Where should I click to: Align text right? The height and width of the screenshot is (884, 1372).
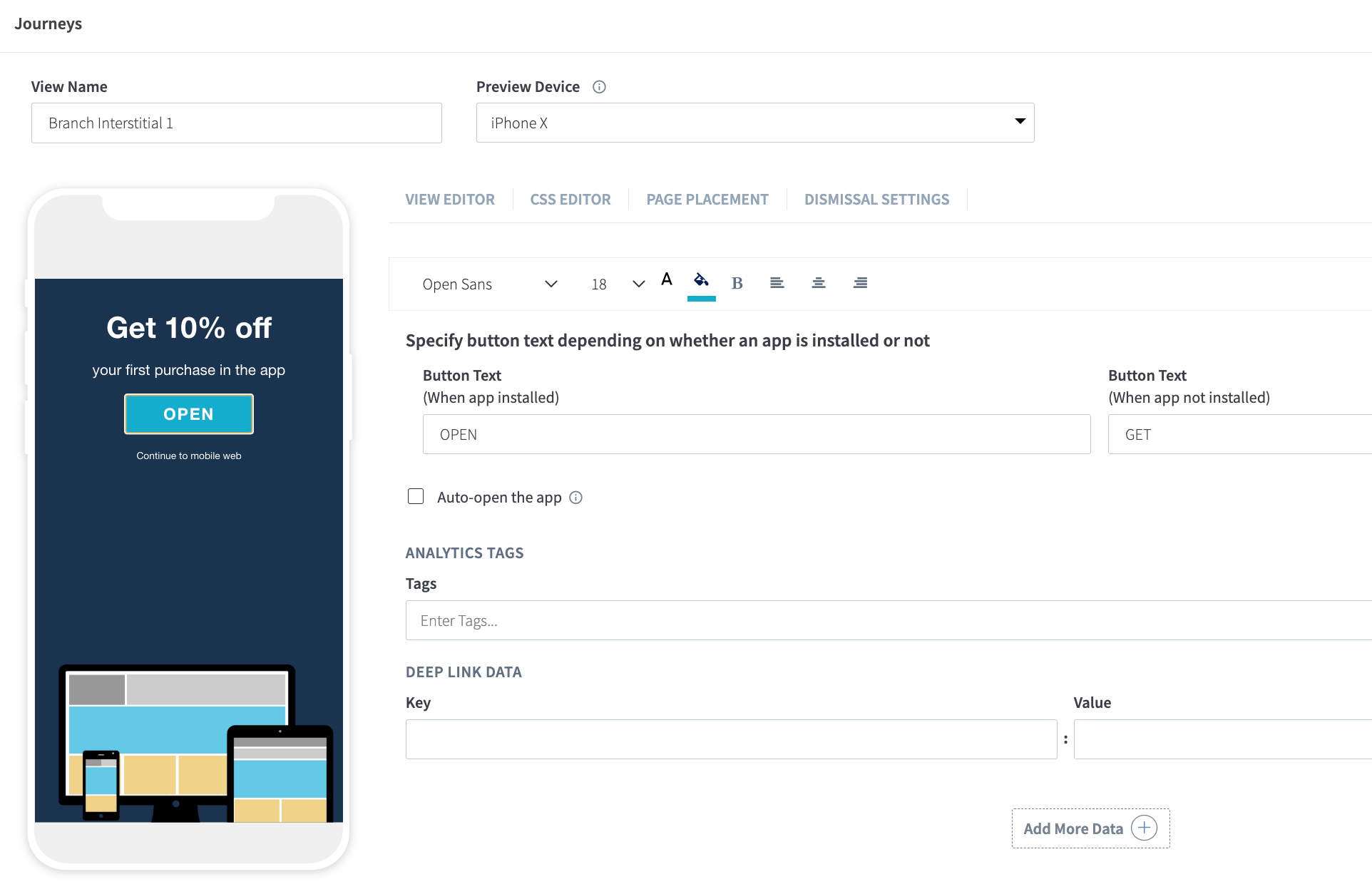(x=860, y=283)
